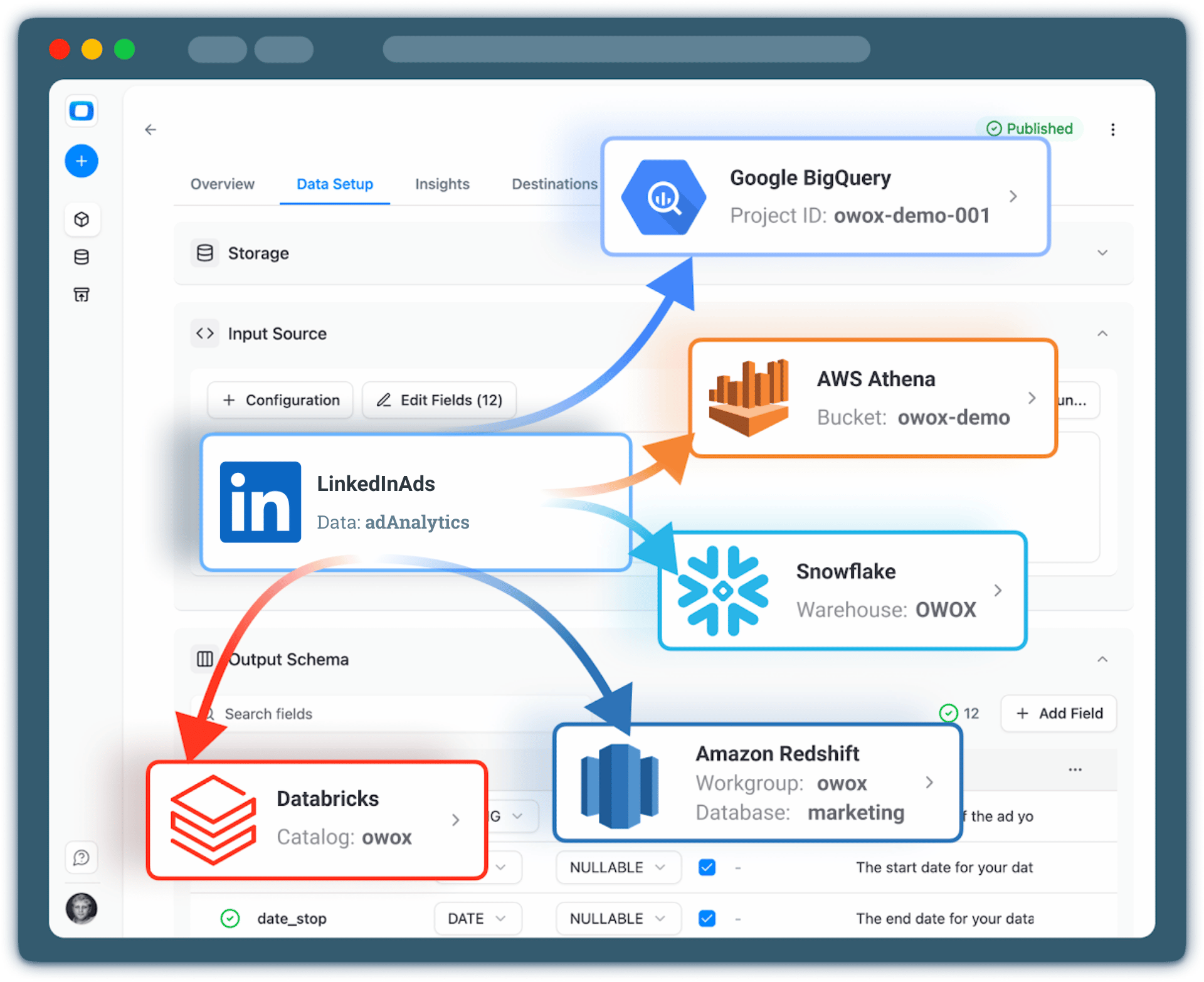The height and width of the screenshot is (982, 1204).
Task: Collapse the Input Source section
Action: pos(1102,333)
